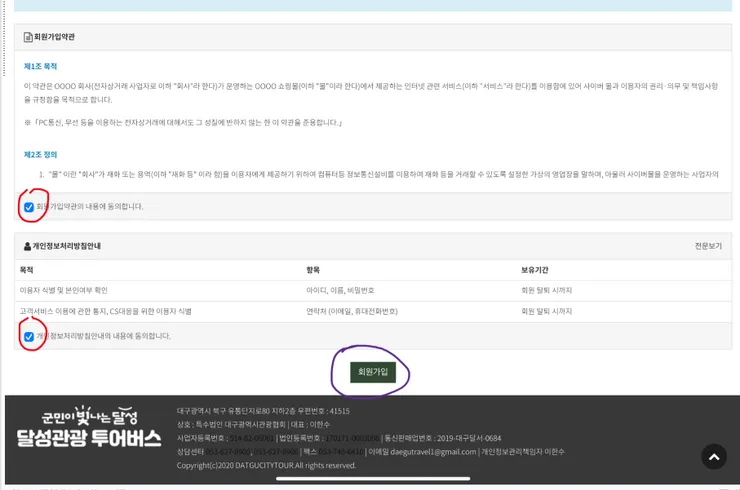740x490 pixels.
Task: Click the 아이디, 이름, 비밀번호 cell
Action: (340, 290)
